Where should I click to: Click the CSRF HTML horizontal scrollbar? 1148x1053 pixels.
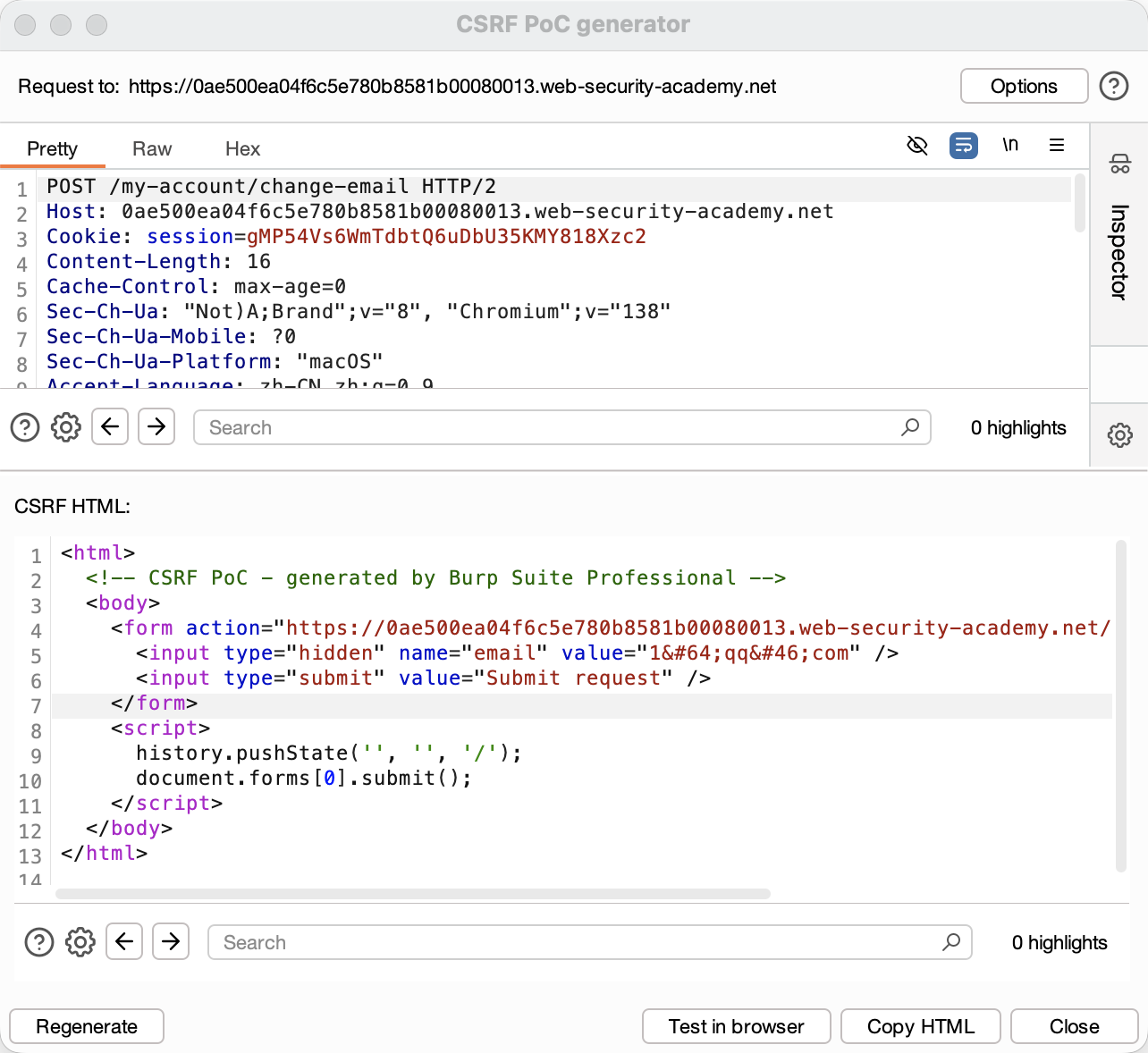click(x=413, y=894)
